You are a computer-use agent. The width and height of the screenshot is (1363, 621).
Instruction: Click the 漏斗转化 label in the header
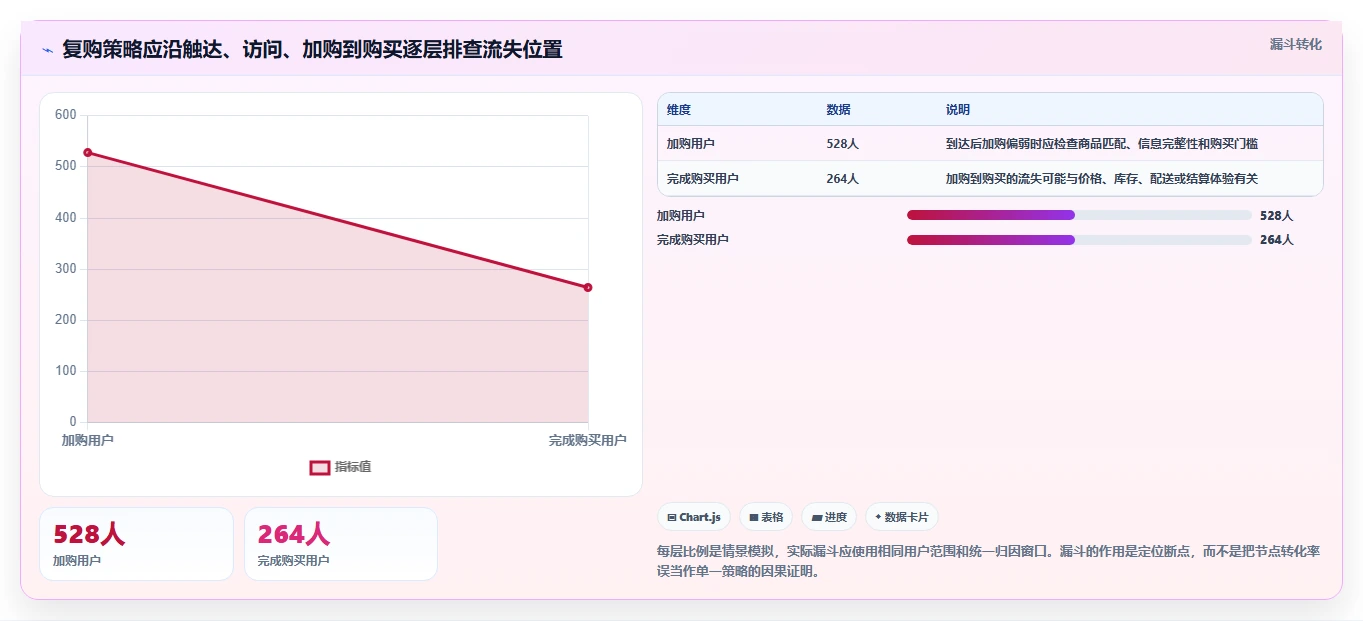click(x=1296, y=44)
